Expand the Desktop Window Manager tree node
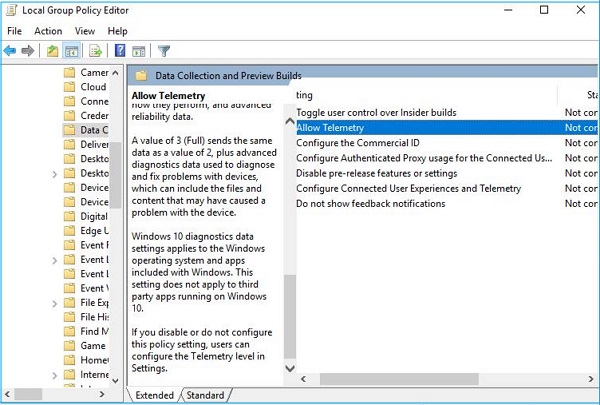The width and height of the screenshot is (600, 405). point(54,173)
